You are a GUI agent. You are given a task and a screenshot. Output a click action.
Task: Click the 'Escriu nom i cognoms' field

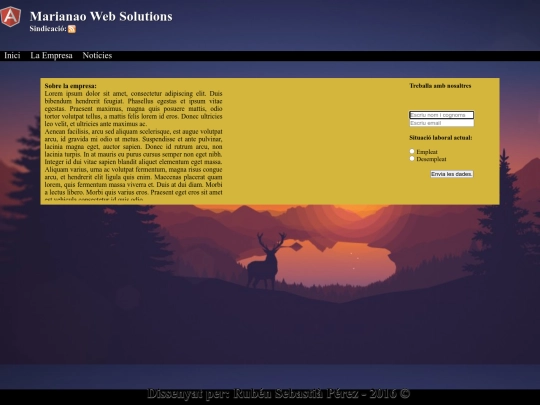click(x=442, y=115)
